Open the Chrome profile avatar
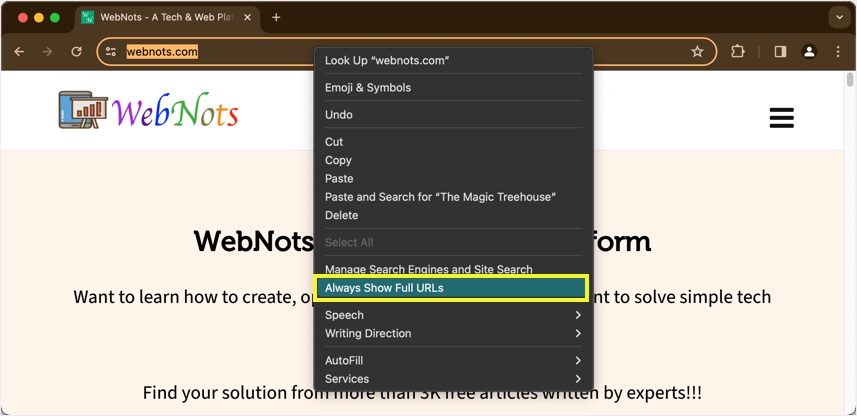 pyautogui.click(x=809, y=52)
